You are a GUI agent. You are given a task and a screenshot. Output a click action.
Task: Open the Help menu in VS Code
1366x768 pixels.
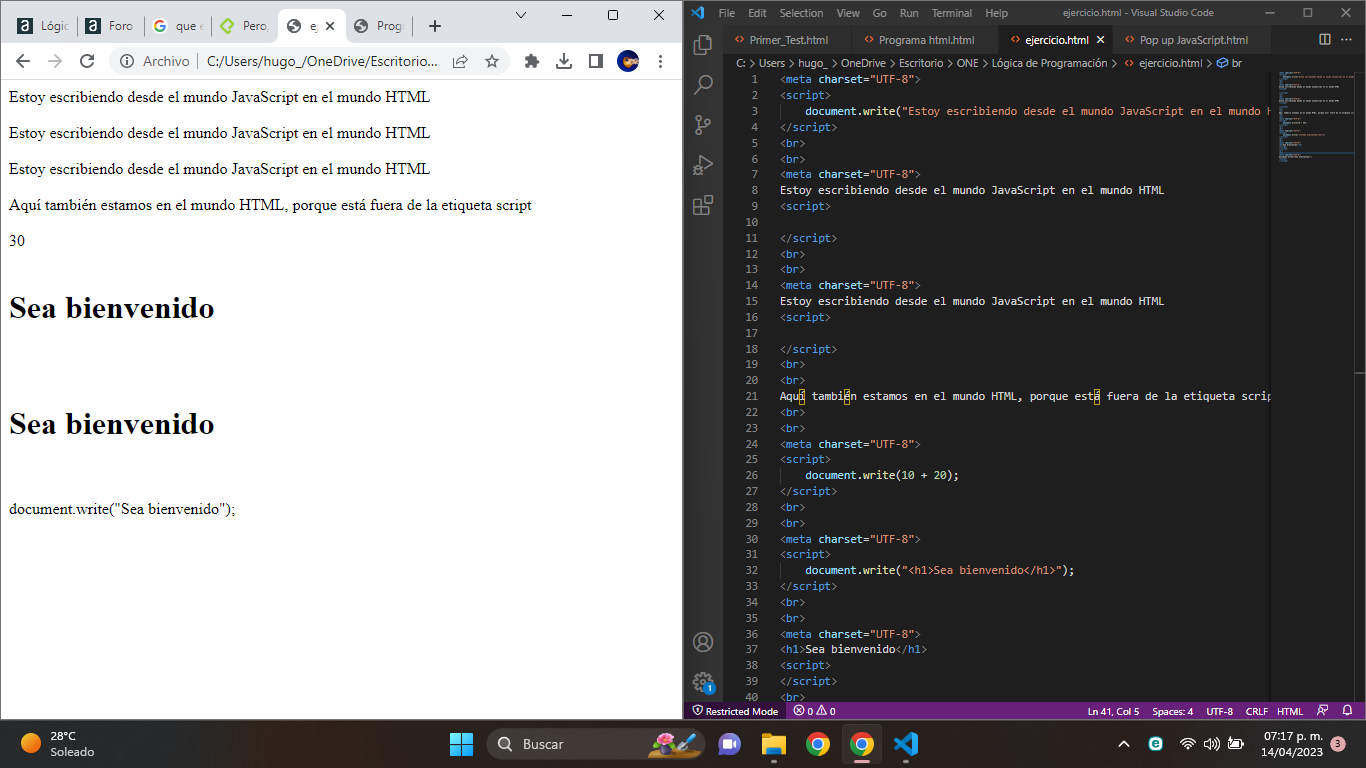pyautogui.click(x=996, y=13)
